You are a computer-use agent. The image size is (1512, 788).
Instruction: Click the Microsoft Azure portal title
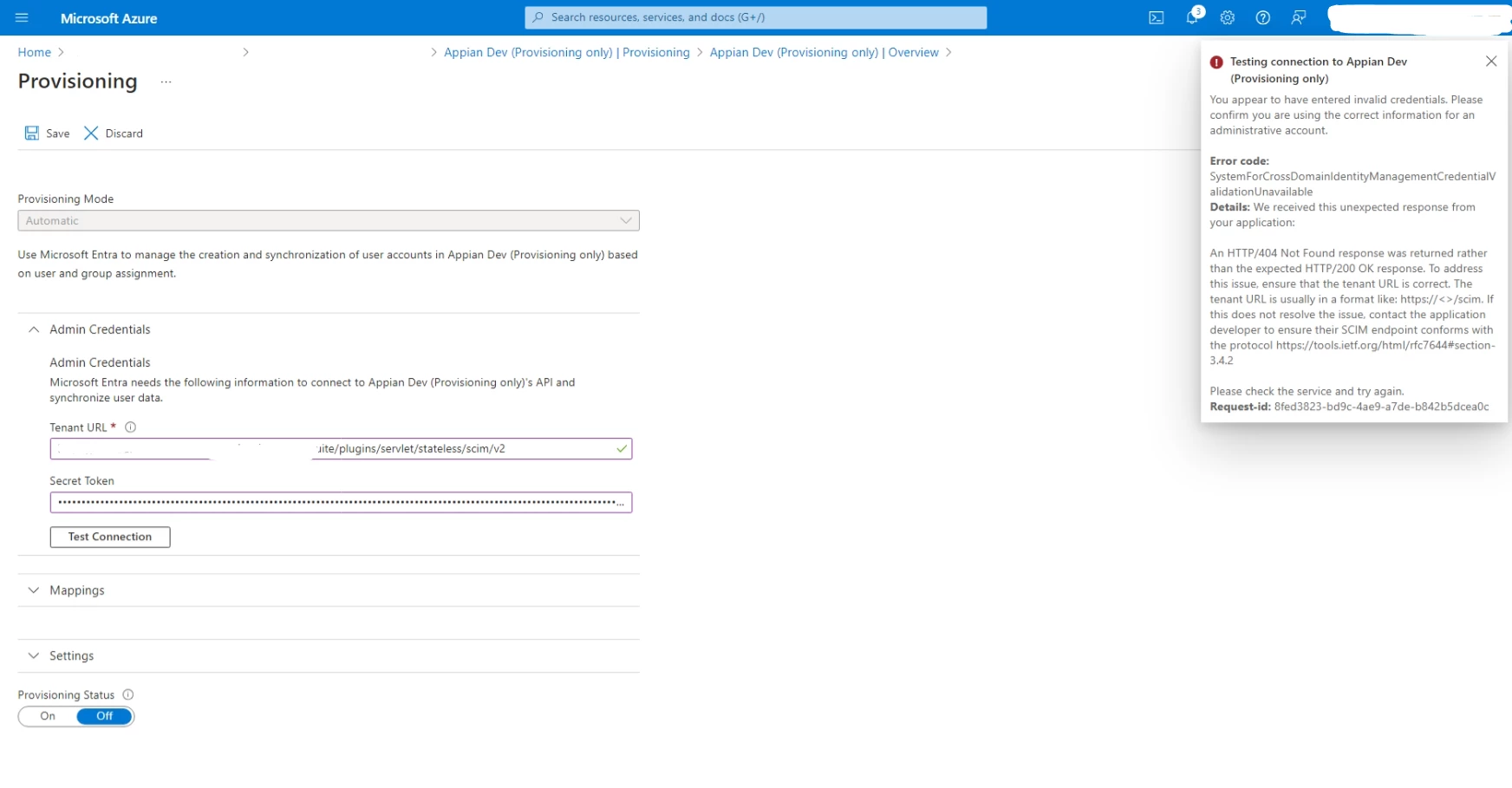[x=109, y=18]
